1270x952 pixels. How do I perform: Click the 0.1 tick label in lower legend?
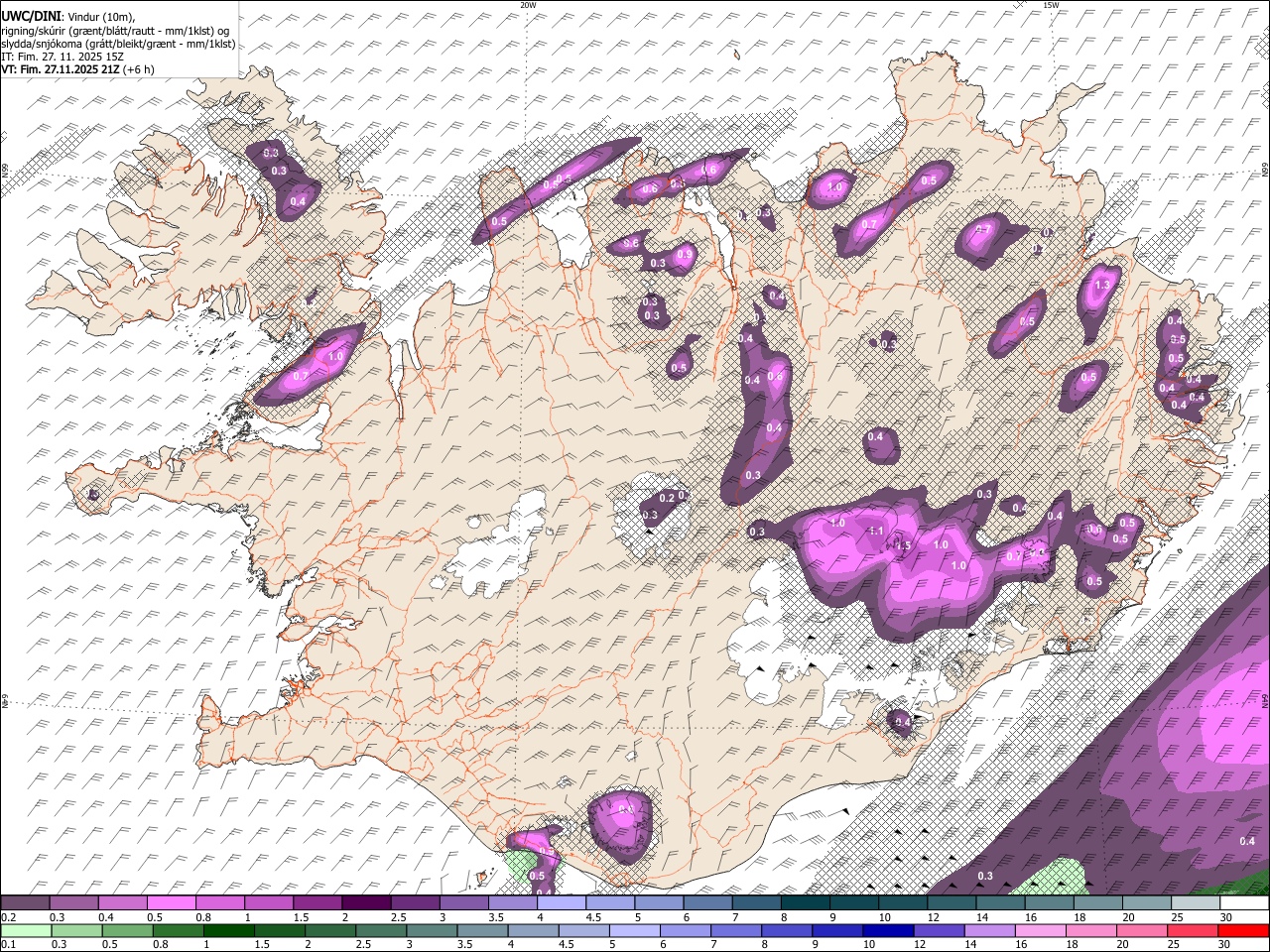pos(8,945)
